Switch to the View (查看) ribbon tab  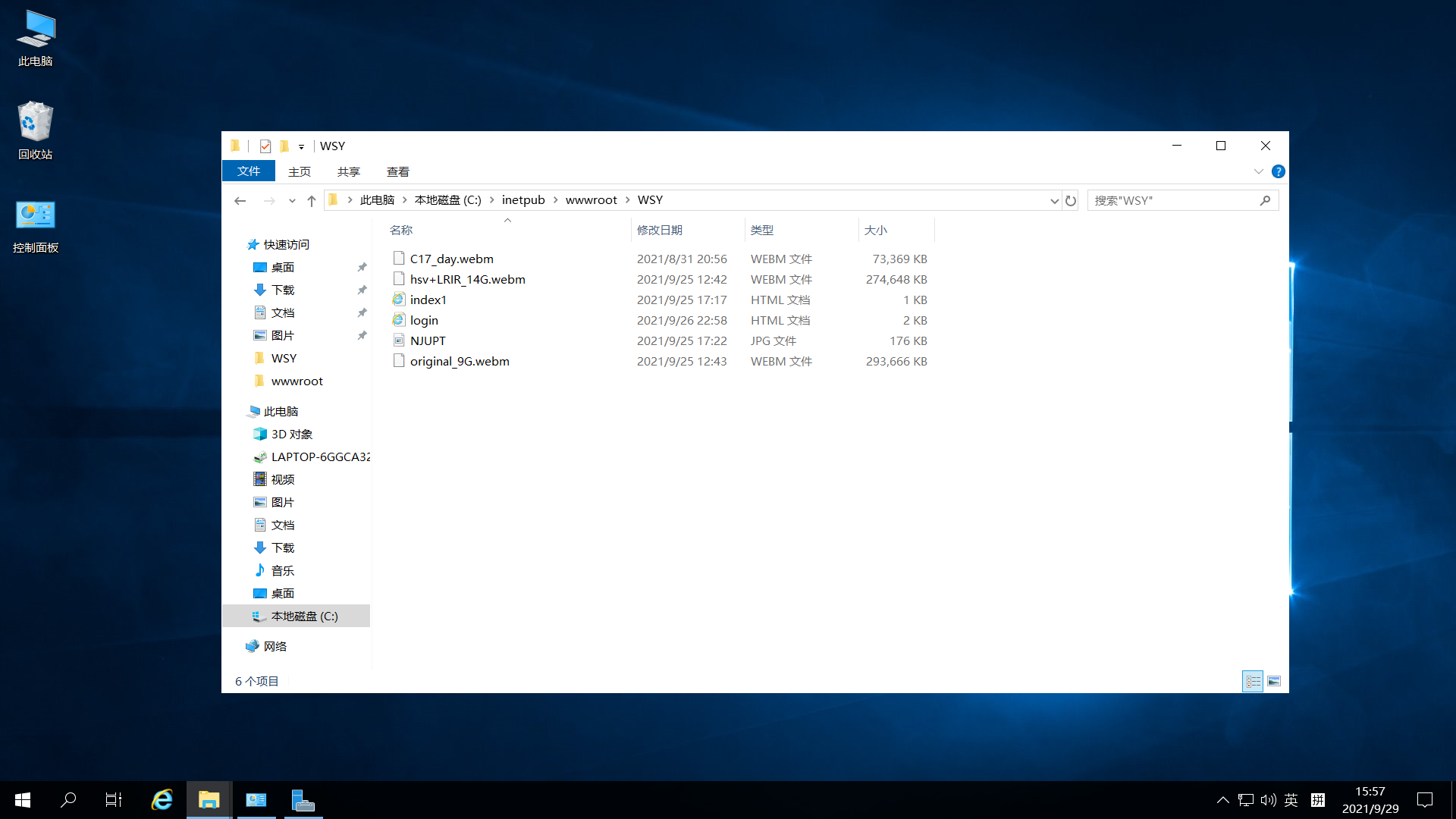[398, 172]
